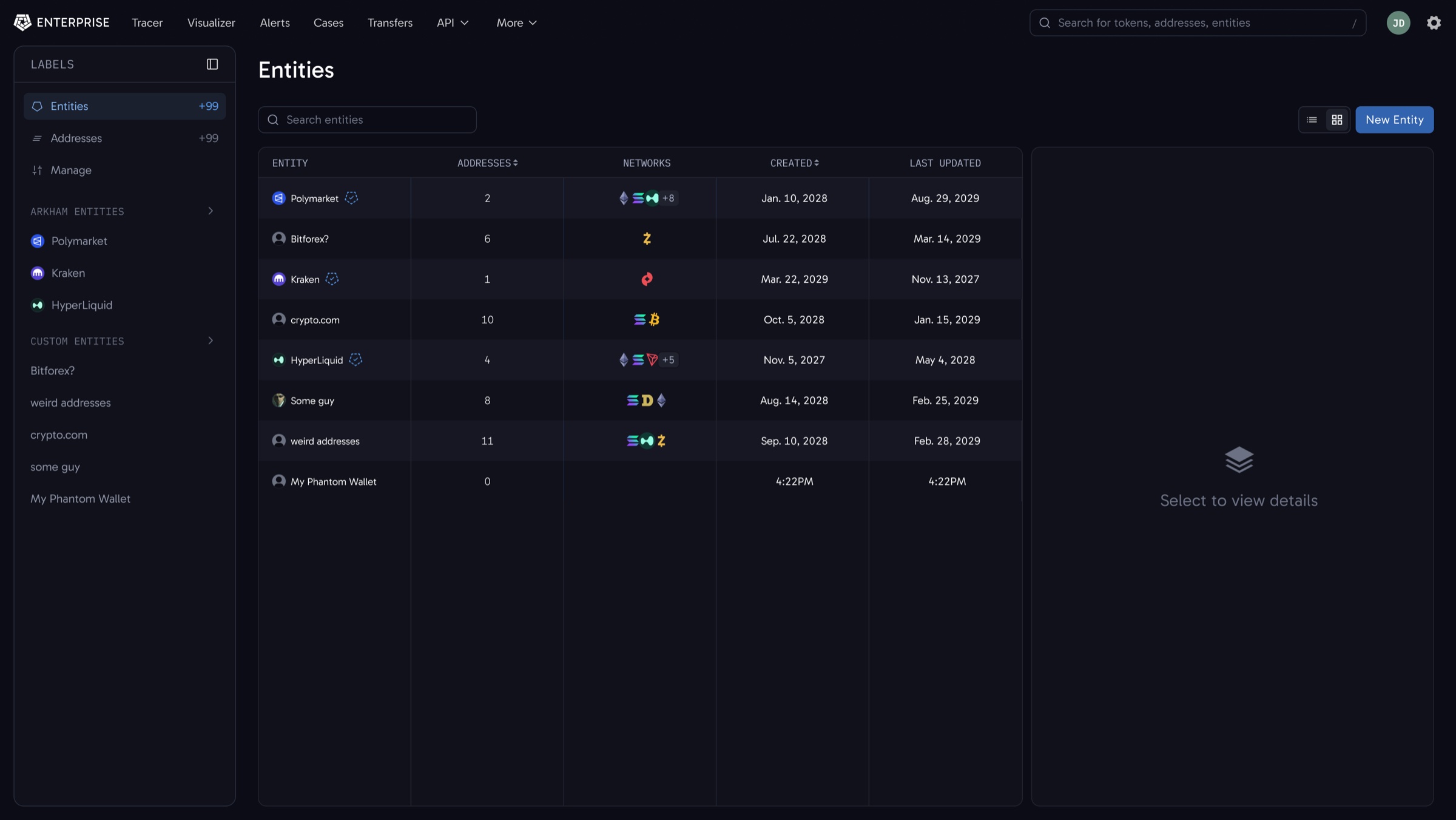The image size is (1456, 820).
Task: Click the Polymarket logo in sidebar
Action: (x=38, y=241)
